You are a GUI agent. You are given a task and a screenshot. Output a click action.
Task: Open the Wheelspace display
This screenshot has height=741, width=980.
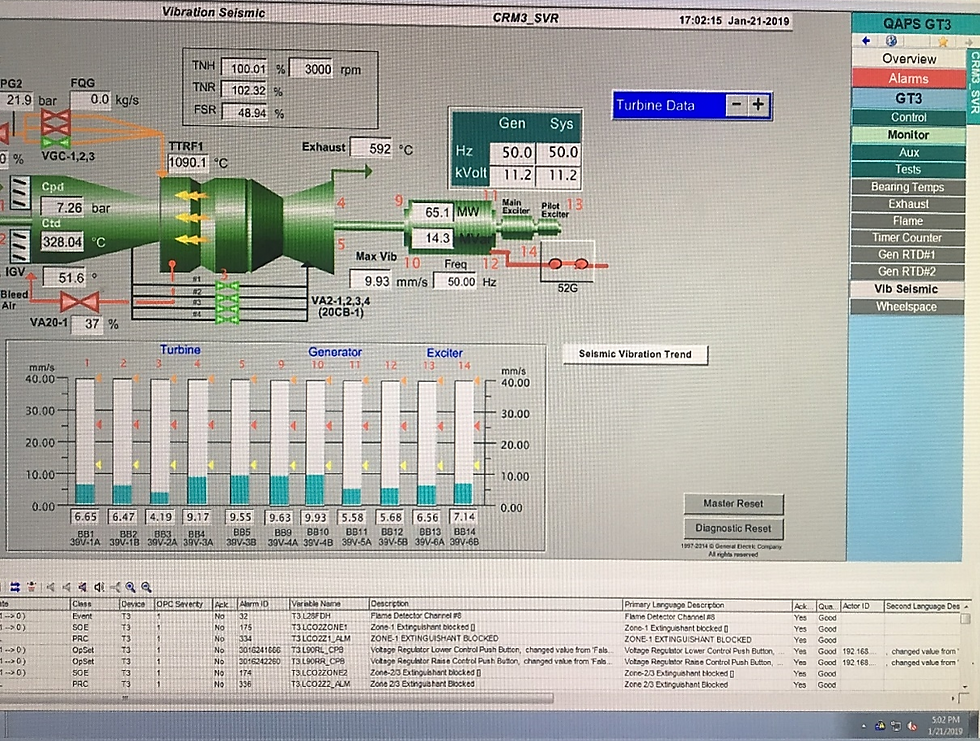click(906, 306)
